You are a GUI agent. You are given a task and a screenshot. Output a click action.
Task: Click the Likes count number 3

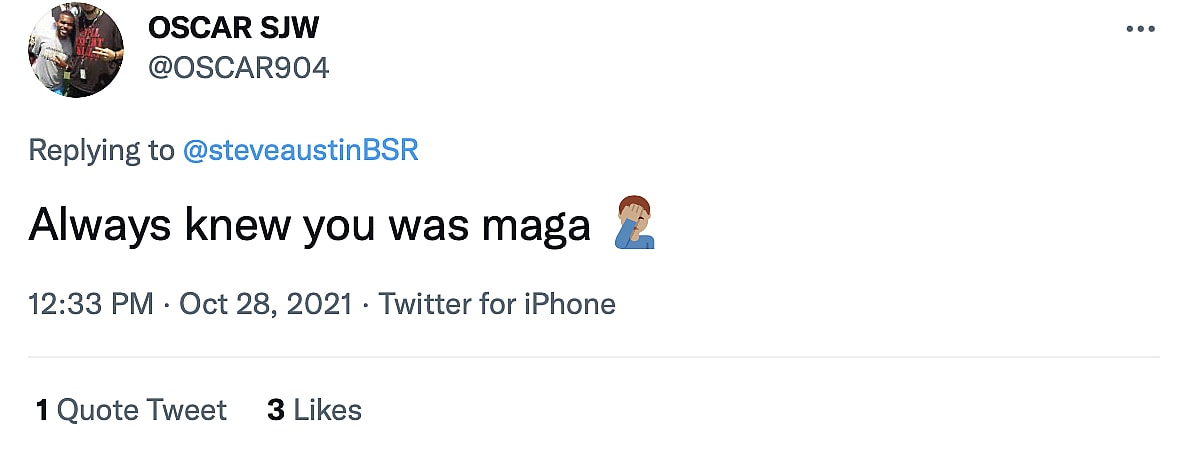276,410
